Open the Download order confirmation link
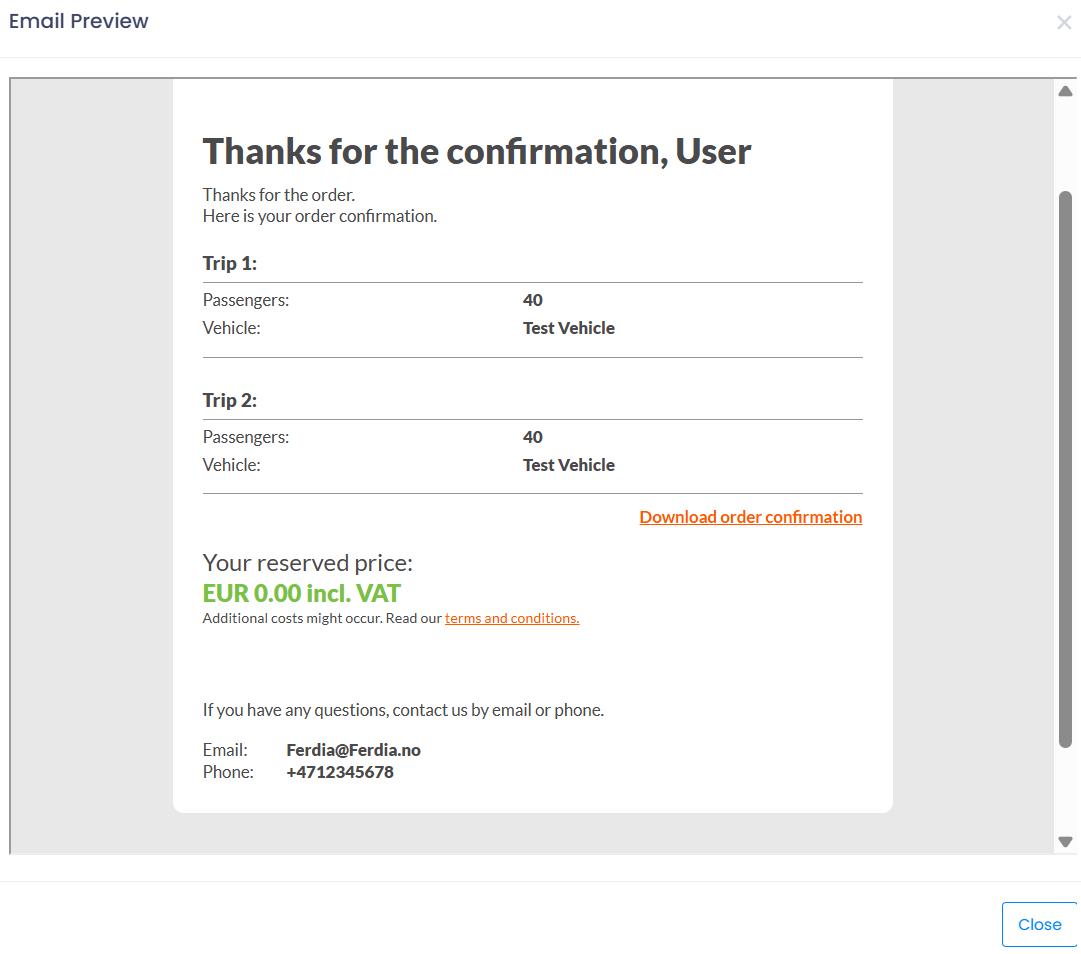1081x954 pixels. [750, 517]
